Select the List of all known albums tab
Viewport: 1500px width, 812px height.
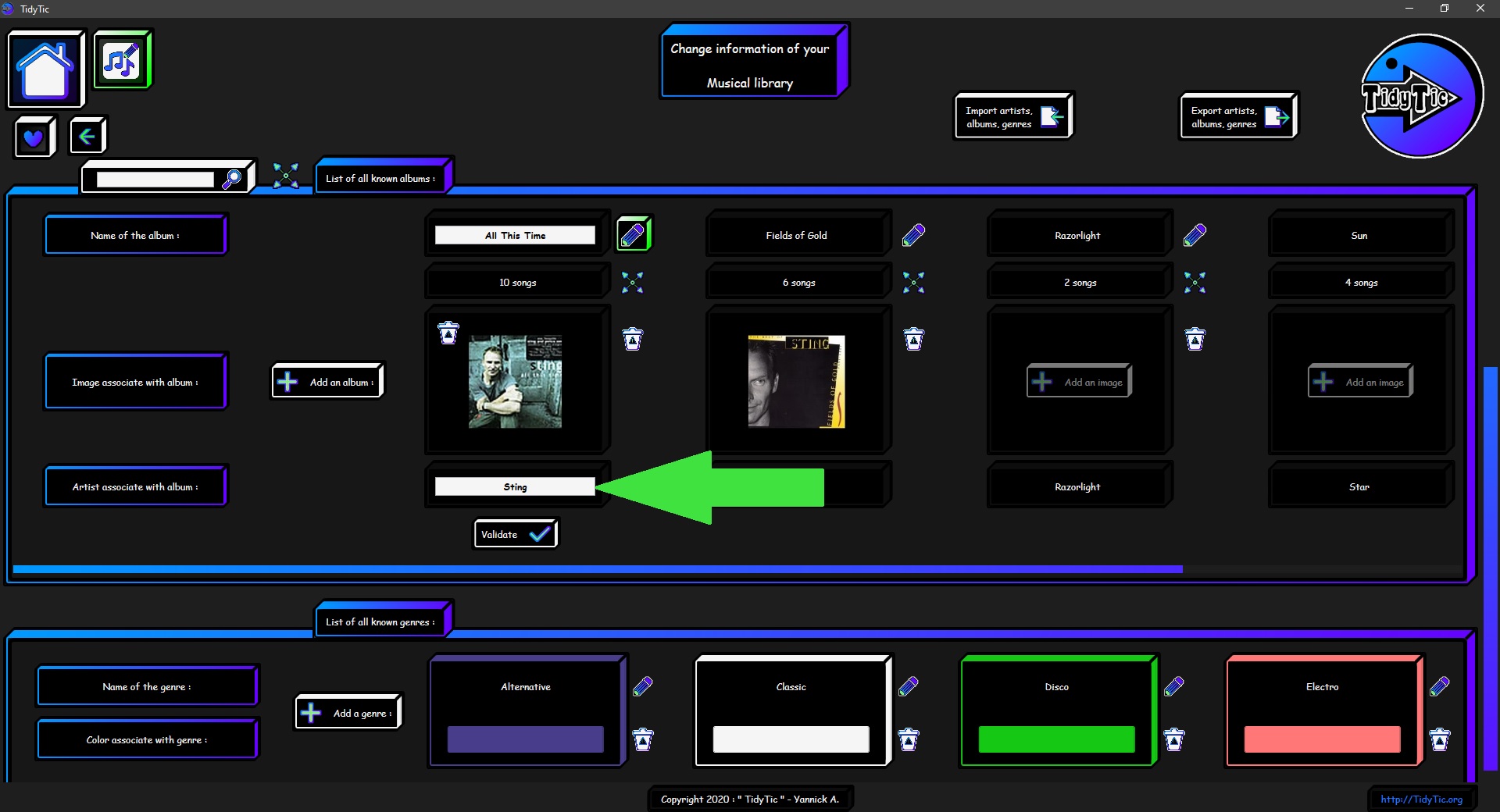click(x=381, y=178)
